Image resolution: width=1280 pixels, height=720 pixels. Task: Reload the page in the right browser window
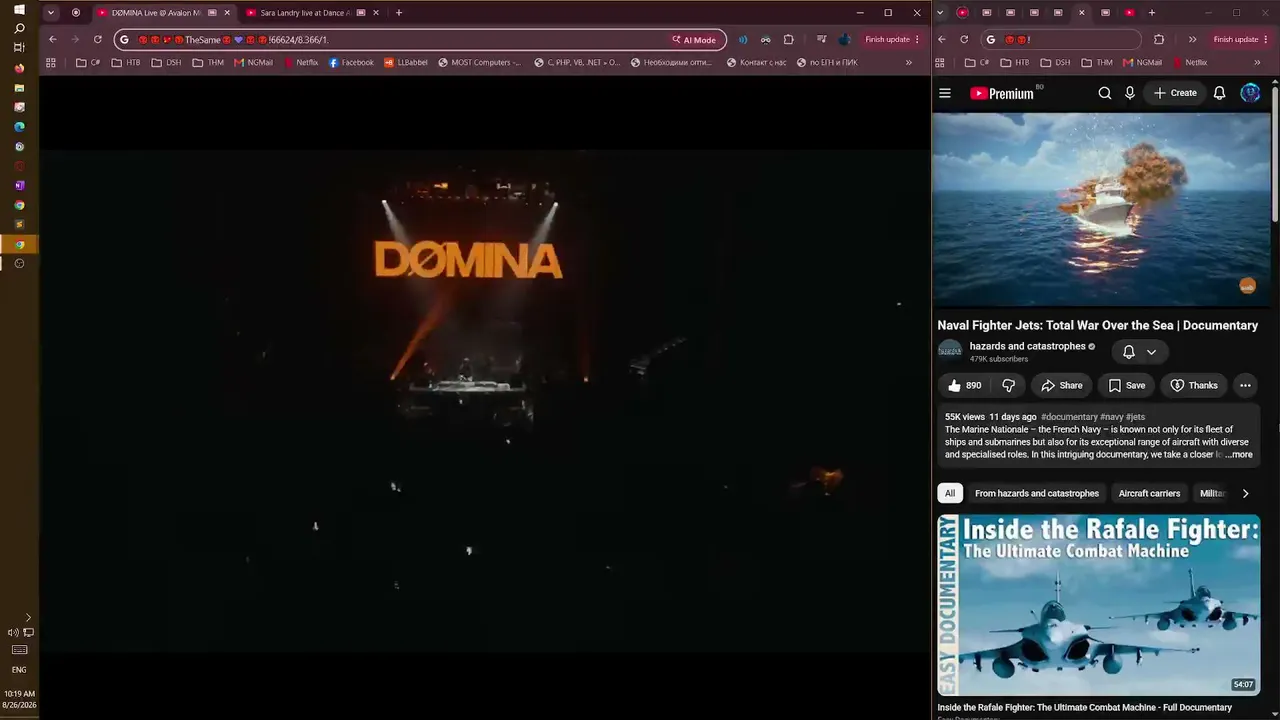[x=964, y=39]
